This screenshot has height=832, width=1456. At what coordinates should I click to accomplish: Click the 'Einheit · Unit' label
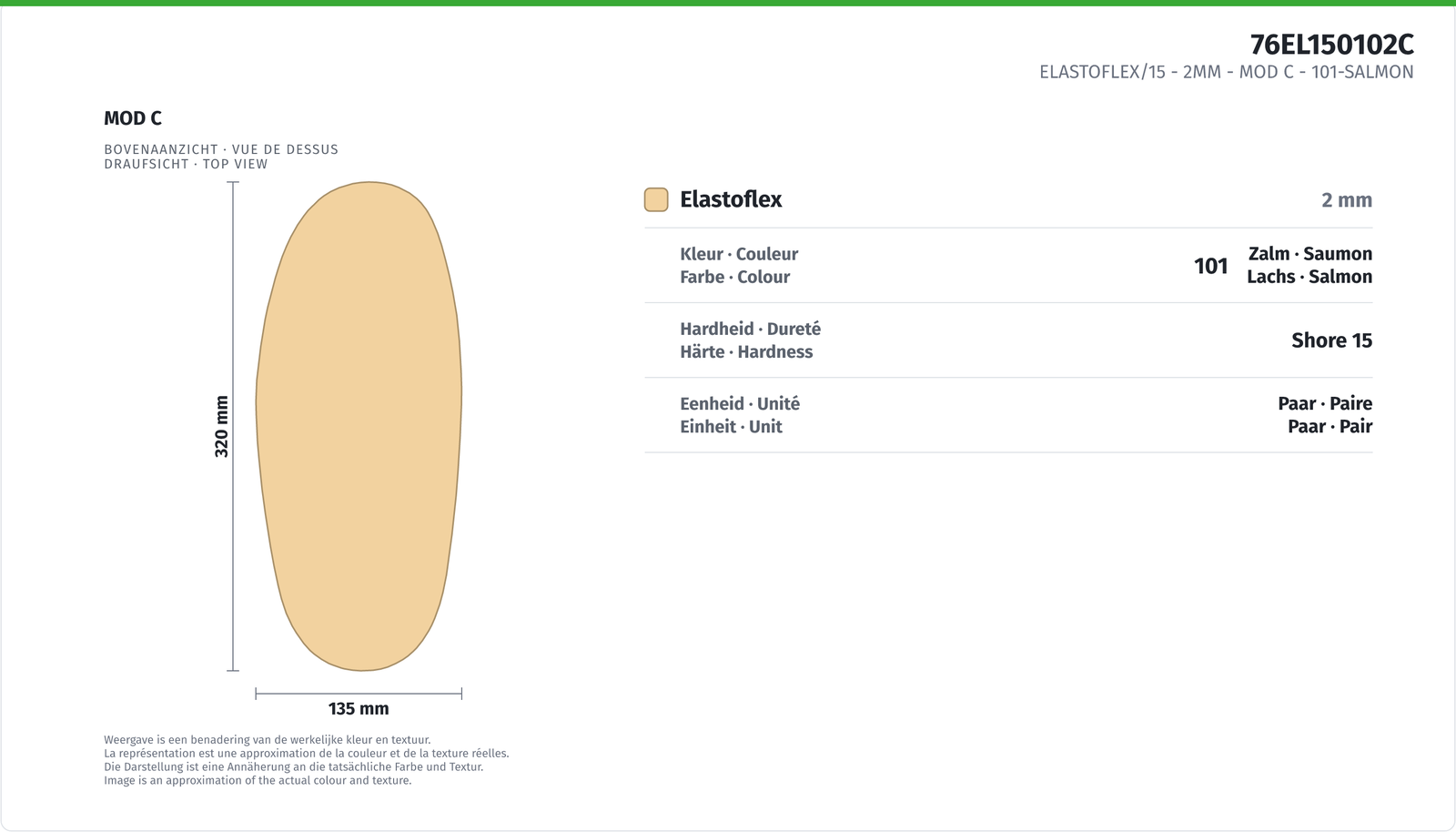point(731,426)
